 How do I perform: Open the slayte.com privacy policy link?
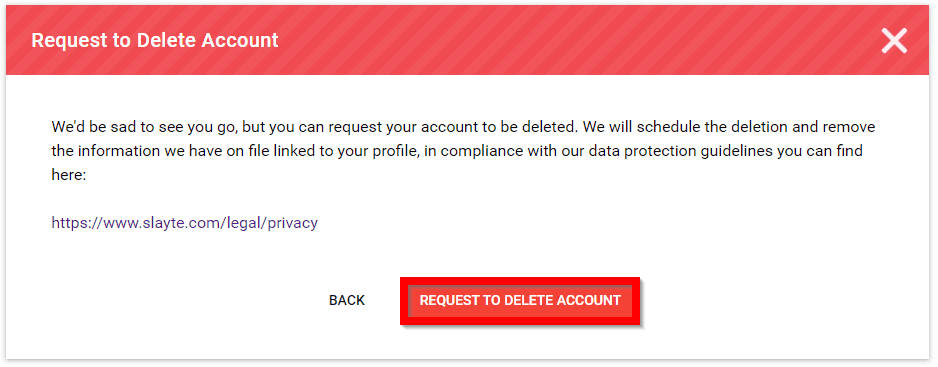184,223
